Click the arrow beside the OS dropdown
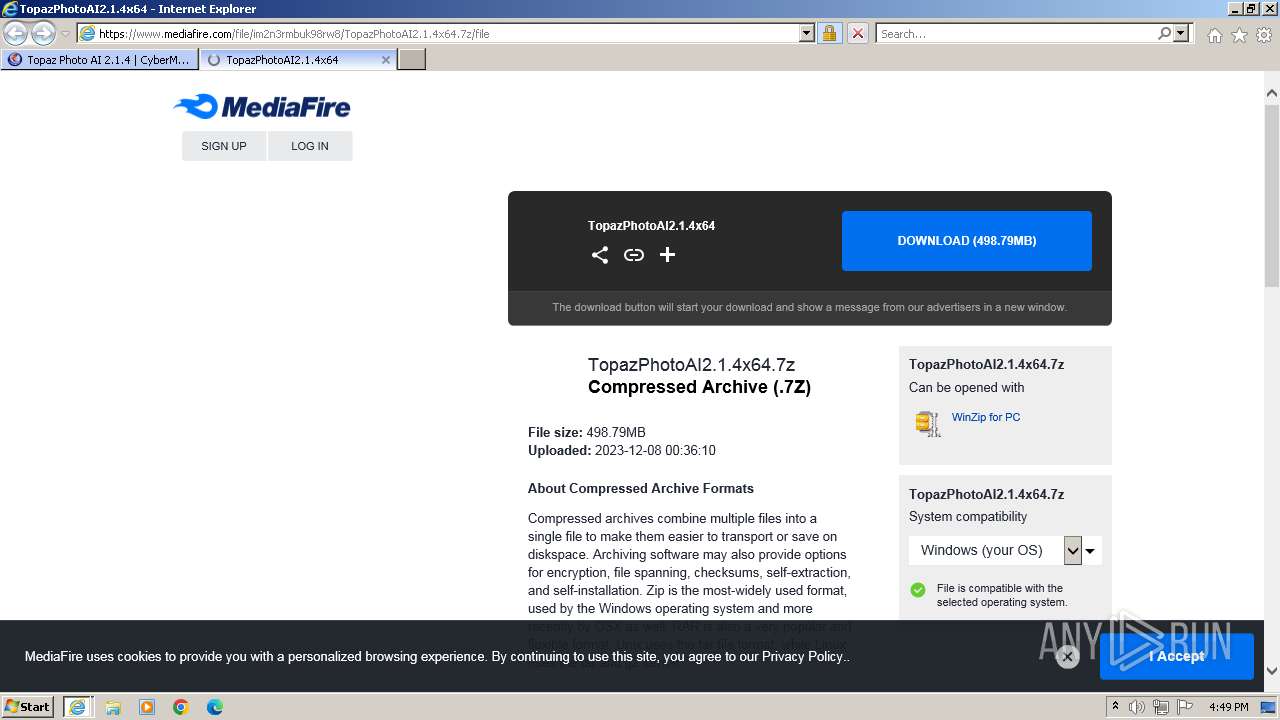 [x=1091, y=550]
